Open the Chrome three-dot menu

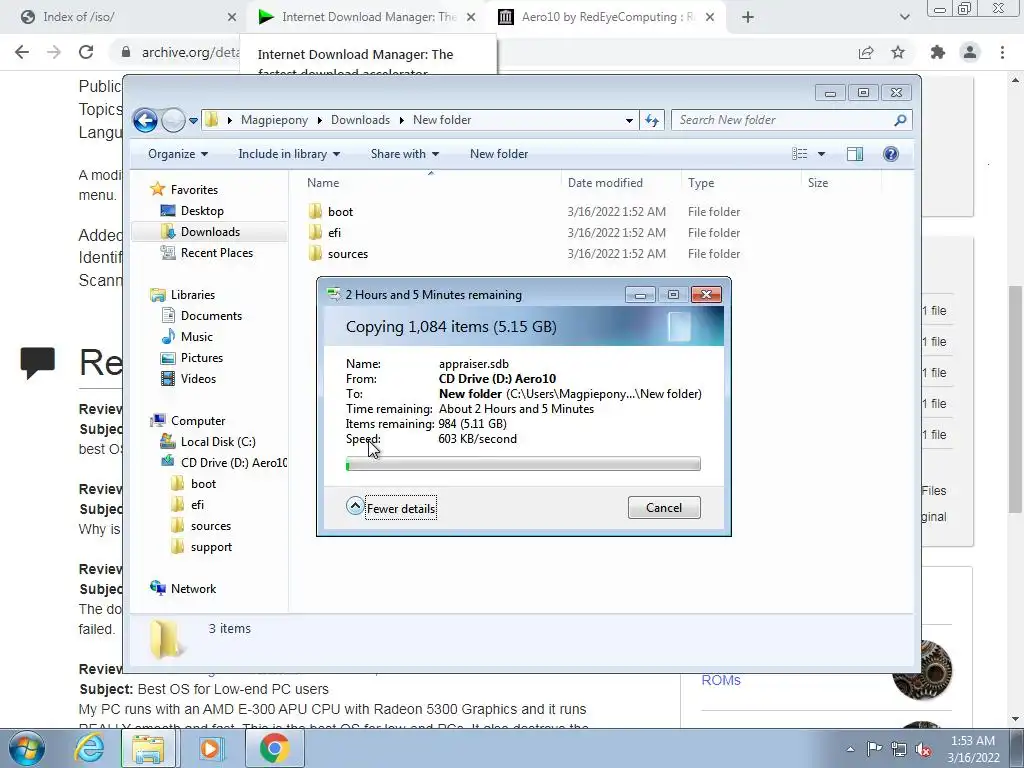click(1002, 53)
